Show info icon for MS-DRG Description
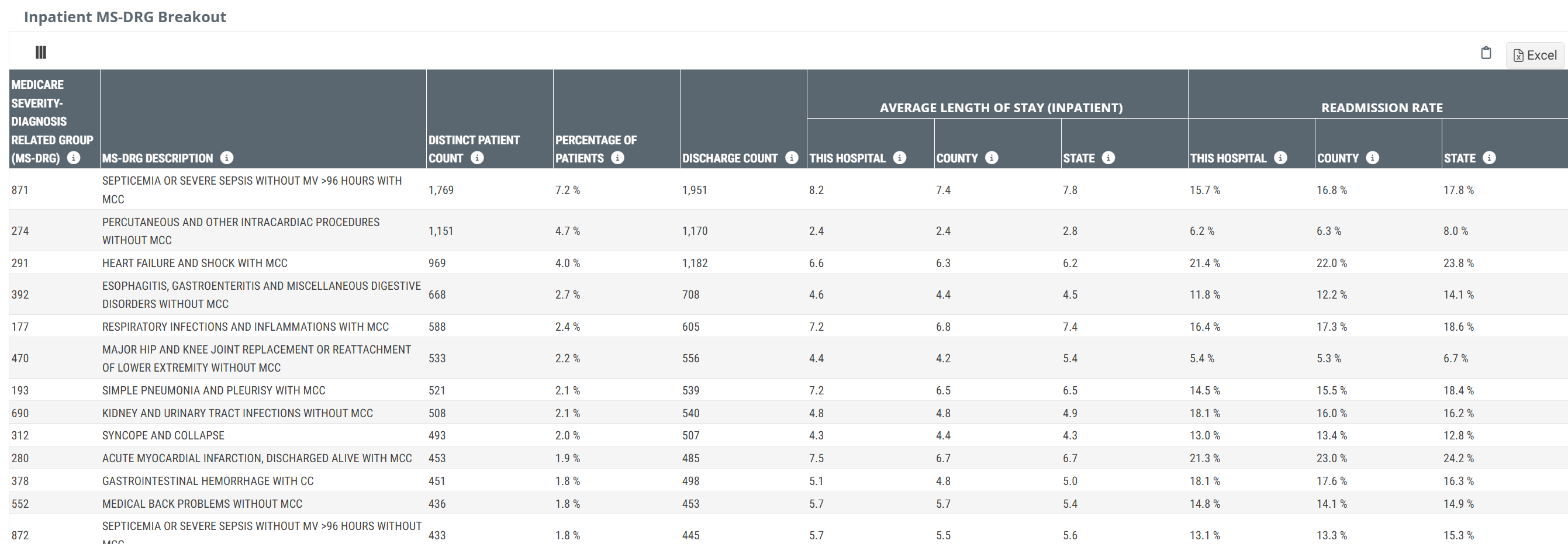 click(226, 158)
